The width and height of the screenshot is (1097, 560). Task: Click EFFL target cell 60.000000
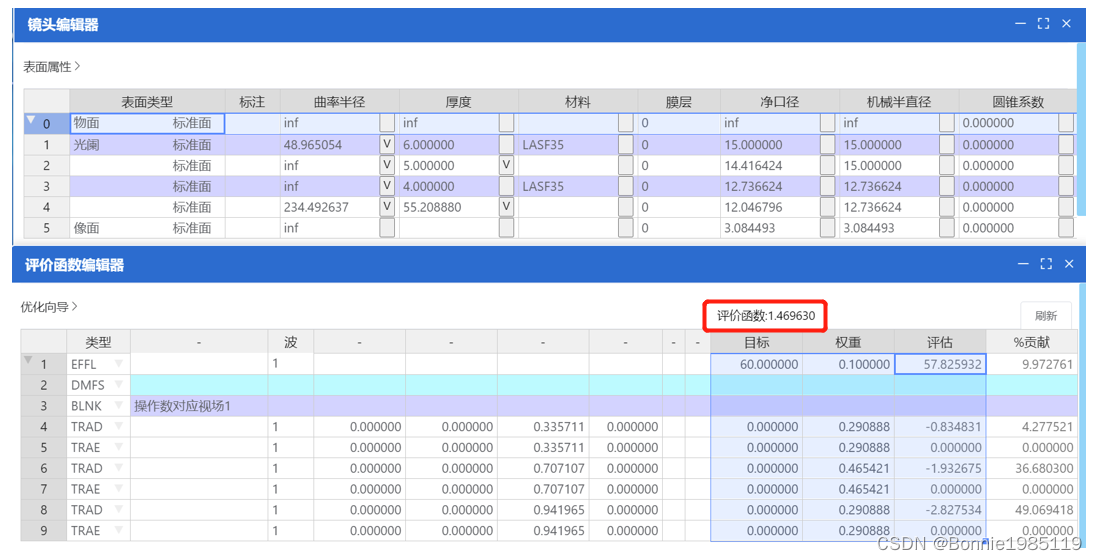click(x=756, y=364)
